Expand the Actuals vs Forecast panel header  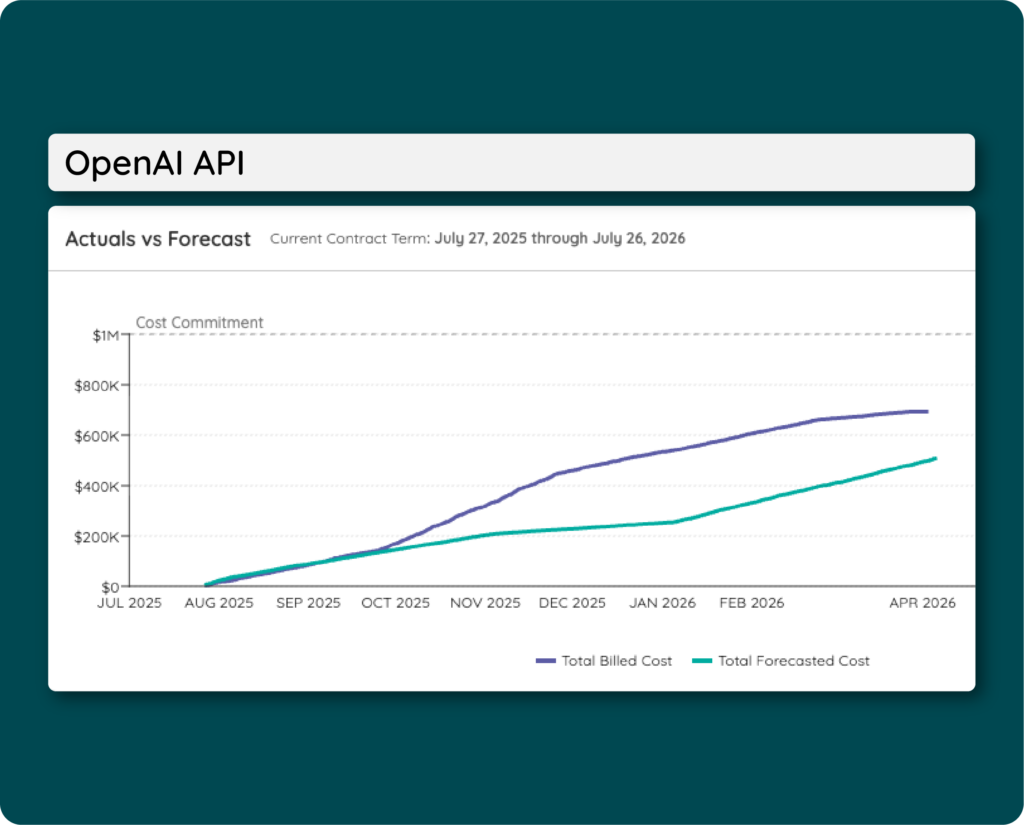pyautogui.click(x=157, y=239)
